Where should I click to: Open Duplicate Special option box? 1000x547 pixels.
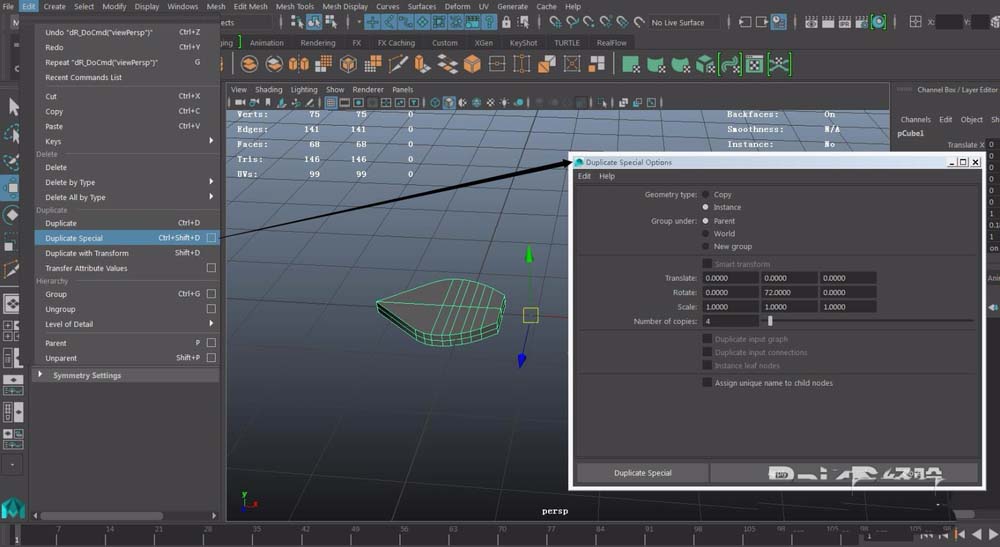tap(211, 238)
